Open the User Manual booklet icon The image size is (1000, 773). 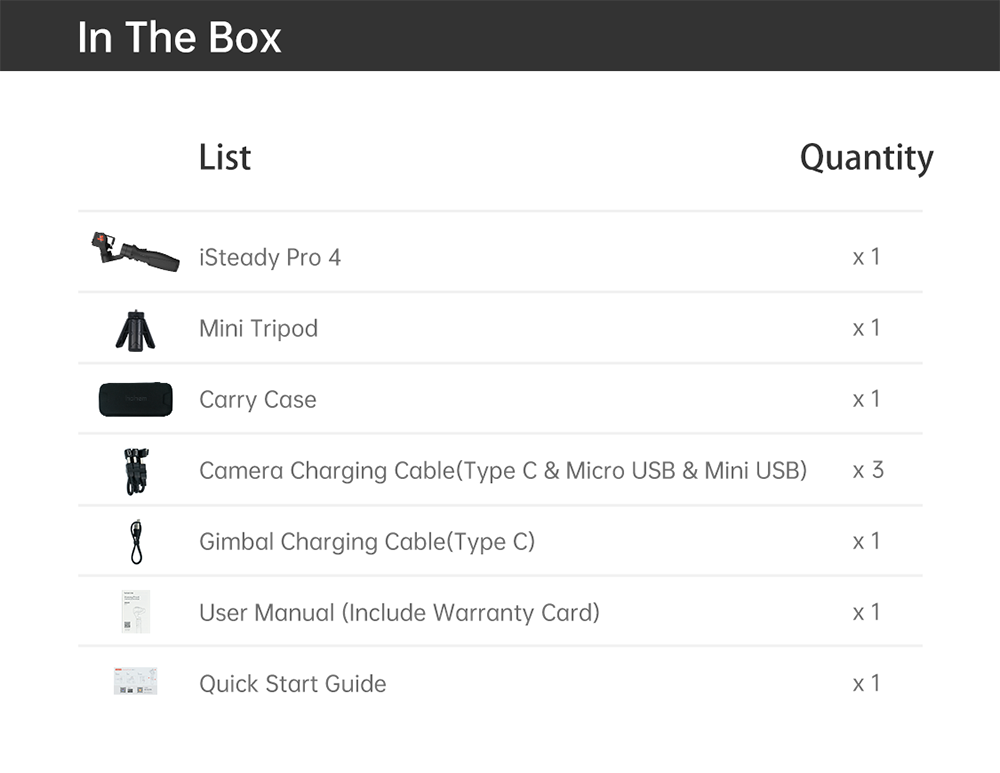[x=135, y=612]
